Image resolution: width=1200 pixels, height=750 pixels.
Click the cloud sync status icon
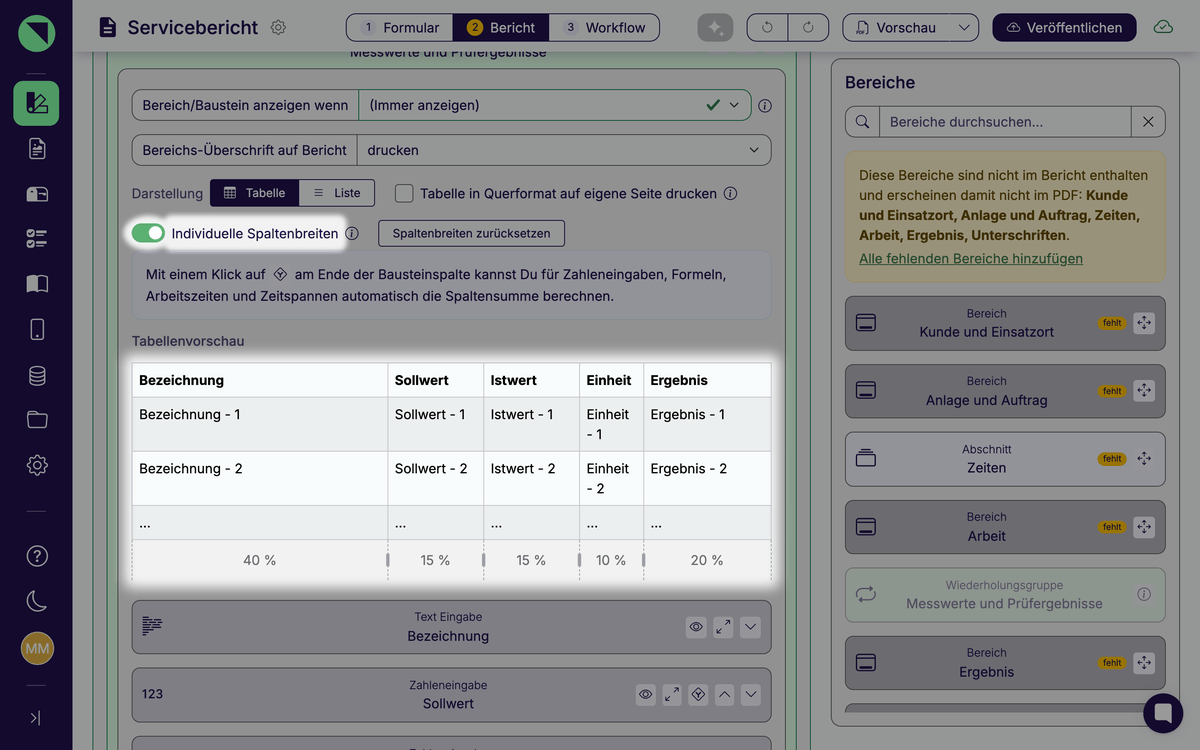coord(1163,28)
